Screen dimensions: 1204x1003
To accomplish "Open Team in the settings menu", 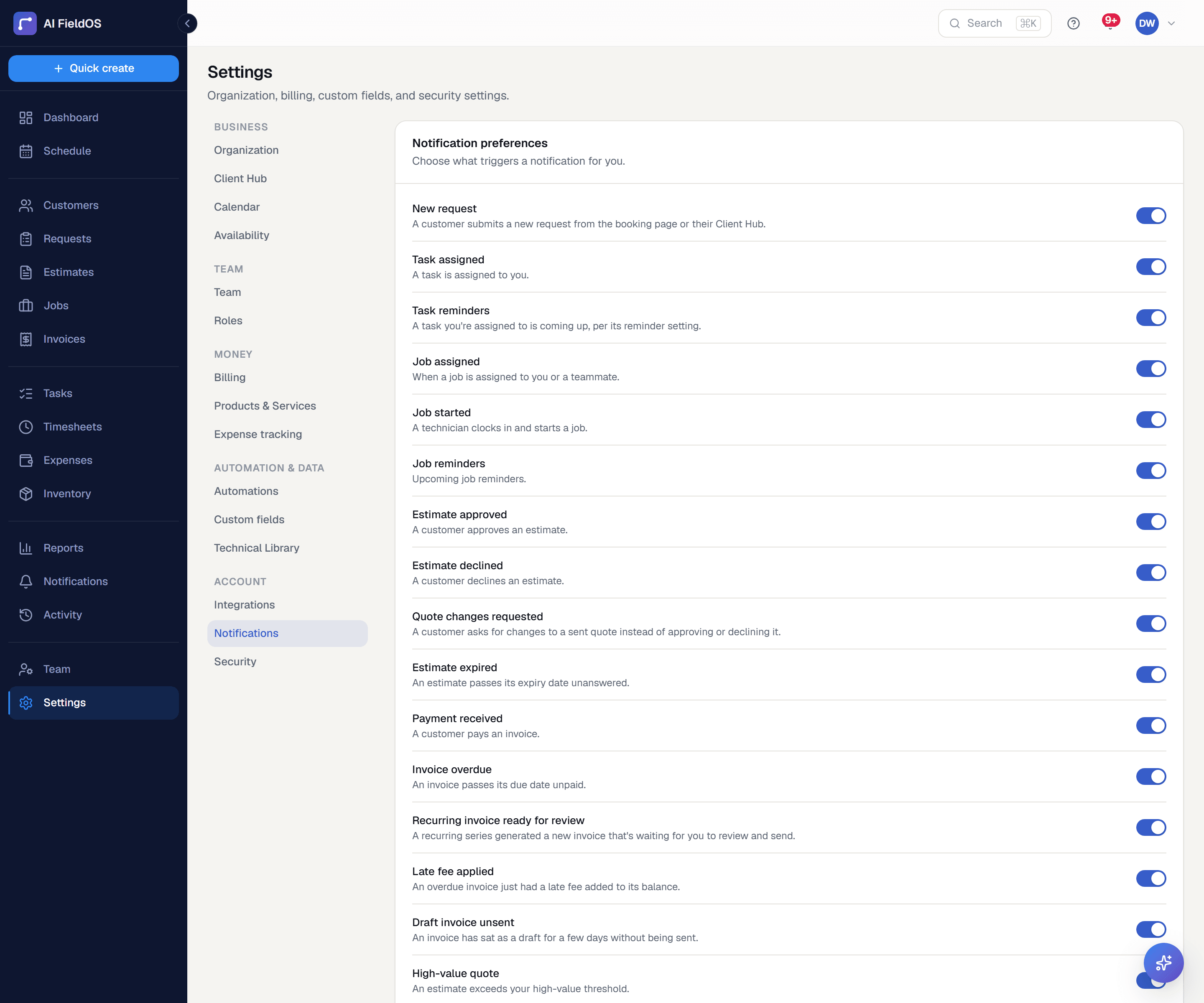I will [x=287, y=292].
